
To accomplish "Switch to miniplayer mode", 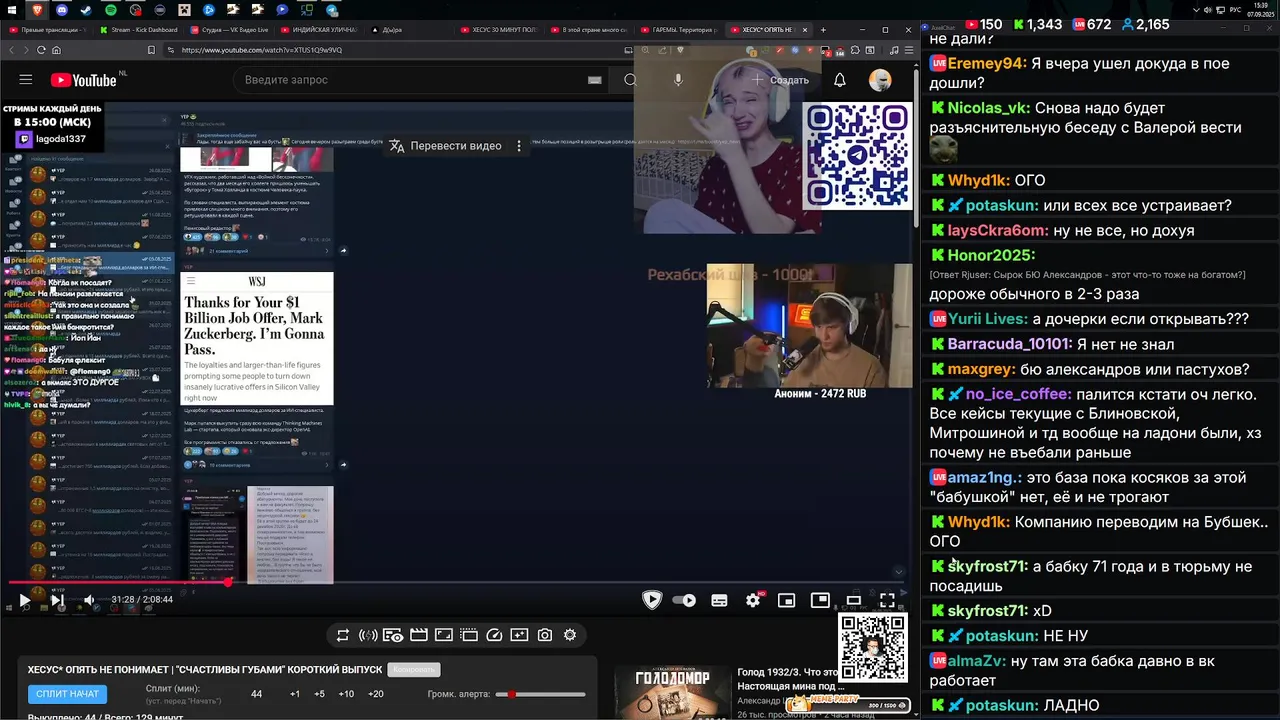I will 787,600.
